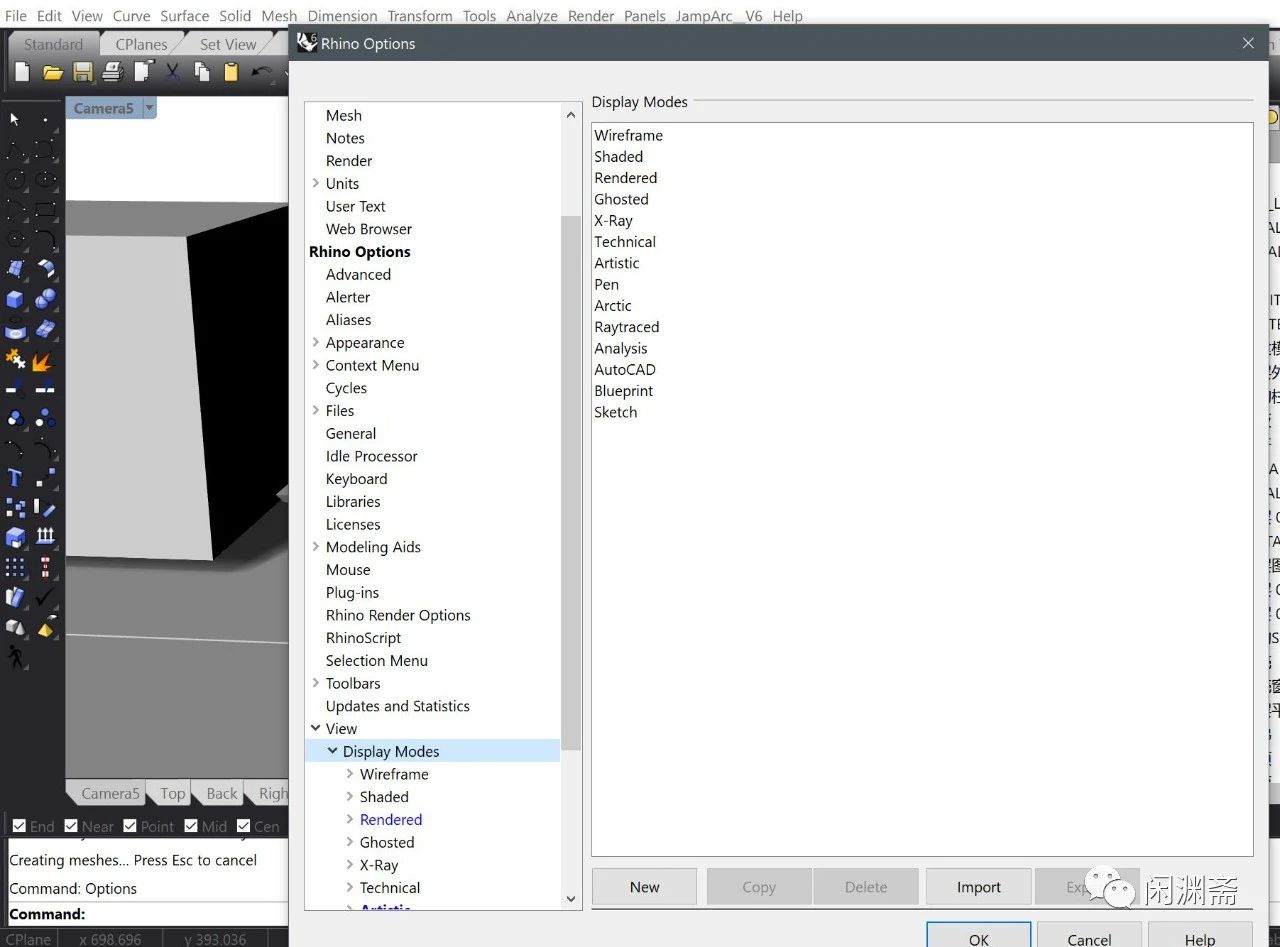This screenshot has height=947, width=1280.
Task: Switch to the Back viewport tab
Action: click(x=222, y=793)
